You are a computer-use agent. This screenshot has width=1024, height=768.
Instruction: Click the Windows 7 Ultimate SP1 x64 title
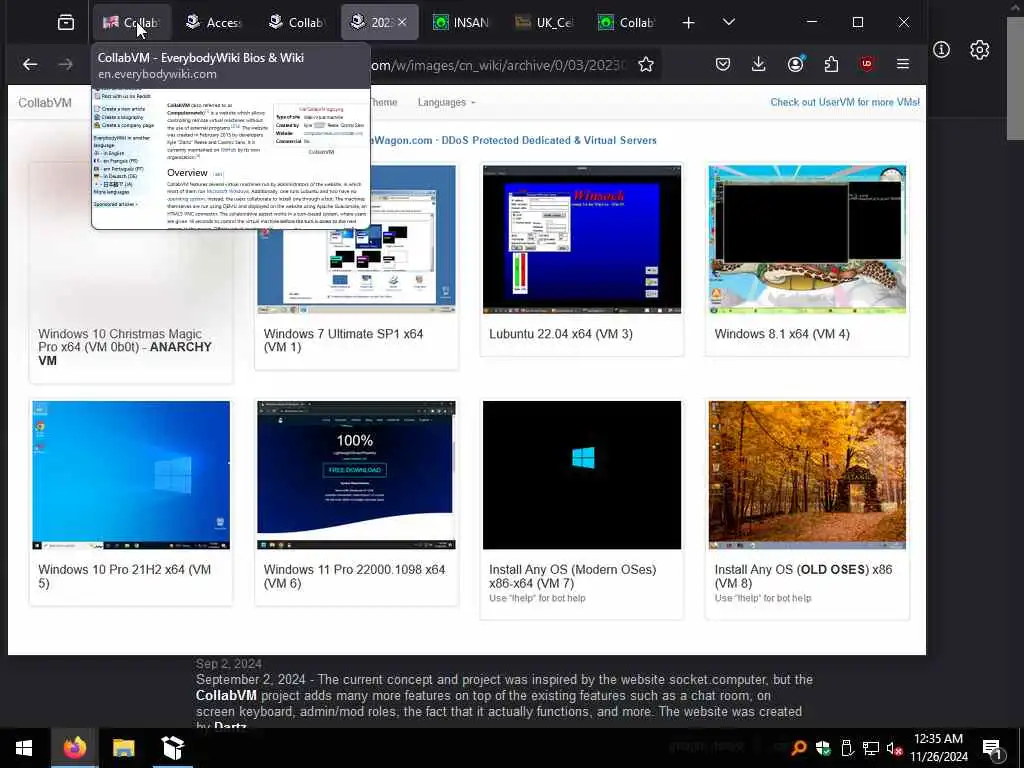pyautogui.click(x=344, y=340)
